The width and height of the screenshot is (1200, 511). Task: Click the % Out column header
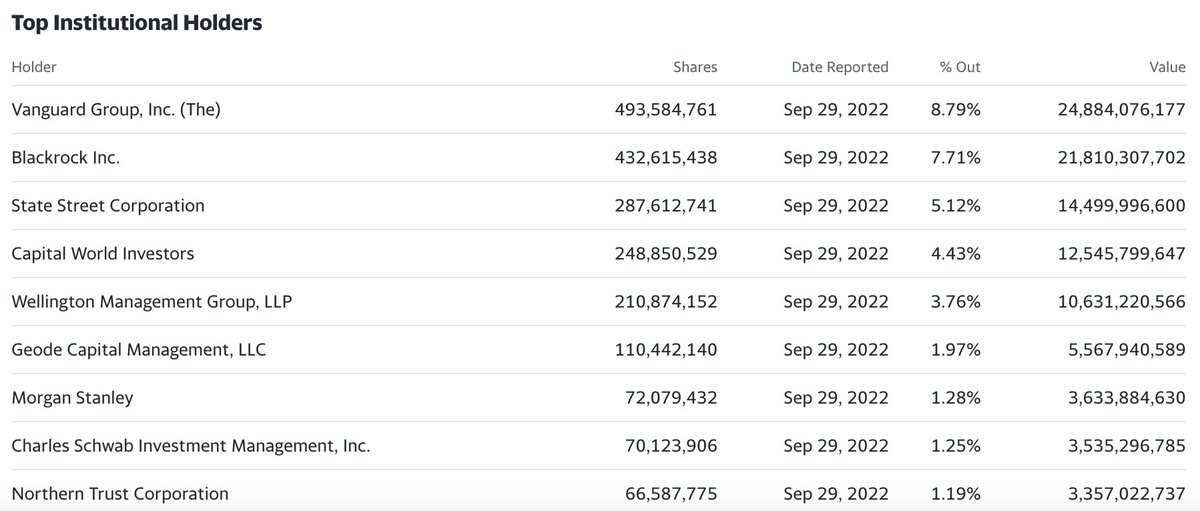(x=960, y=67)
